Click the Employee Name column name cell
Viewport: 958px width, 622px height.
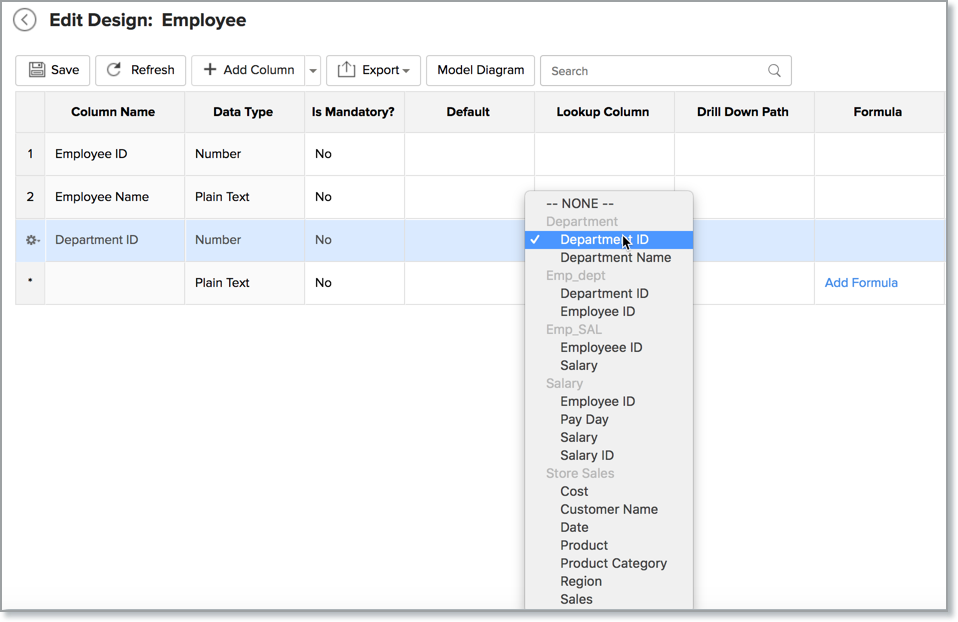[x=102, y=197]
